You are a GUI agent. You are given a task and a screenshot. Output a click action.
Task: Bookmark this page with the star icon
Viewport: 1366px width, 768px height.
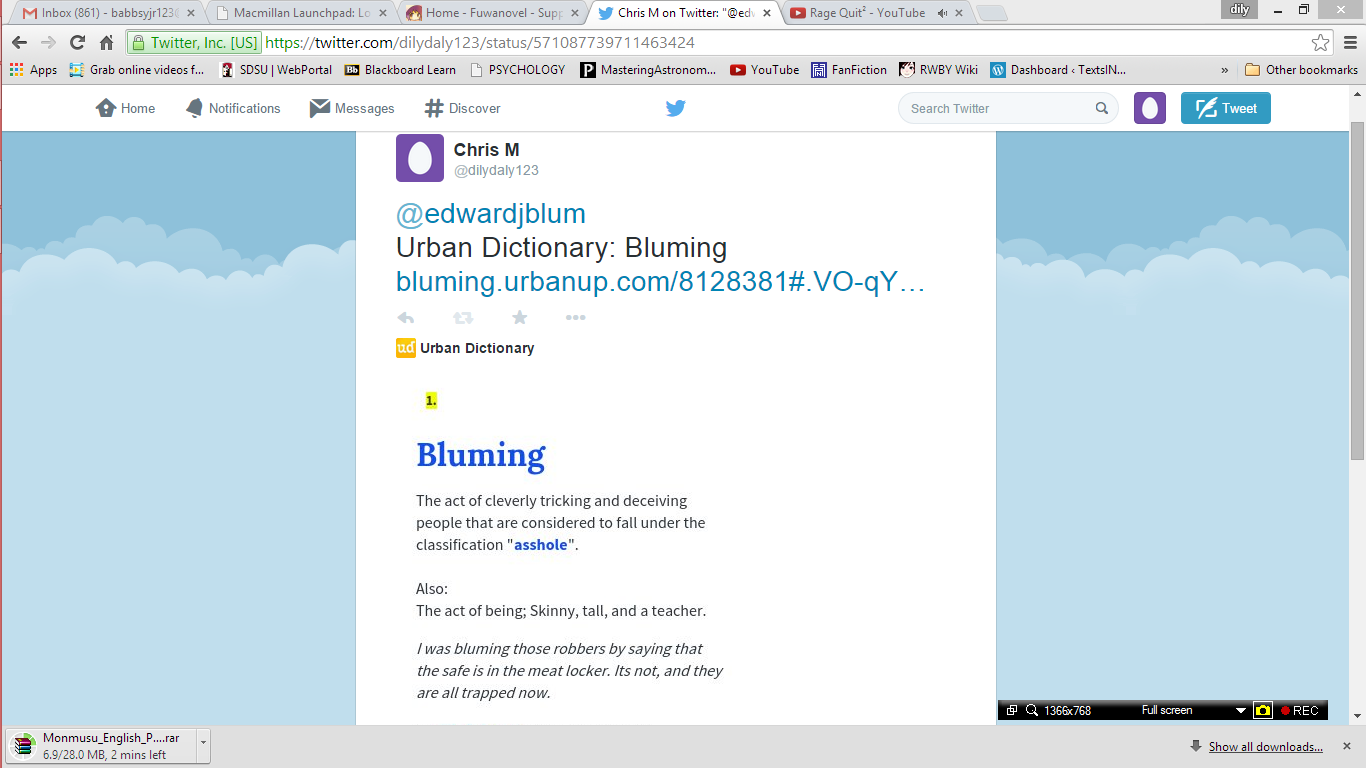click(1321, 43)
